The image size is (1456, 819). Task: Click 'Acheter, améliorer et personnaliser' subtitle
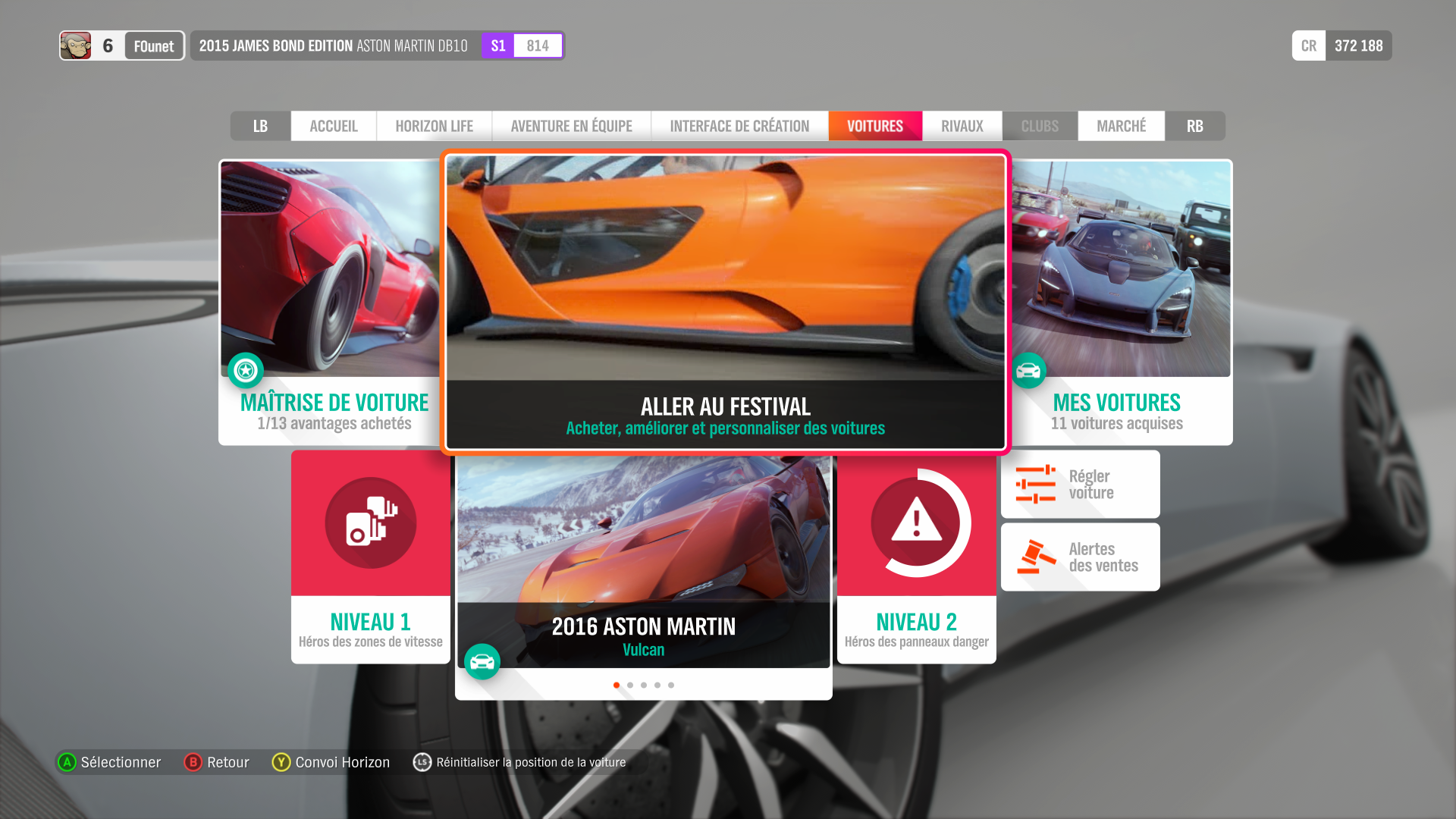(x=726, y=428)
